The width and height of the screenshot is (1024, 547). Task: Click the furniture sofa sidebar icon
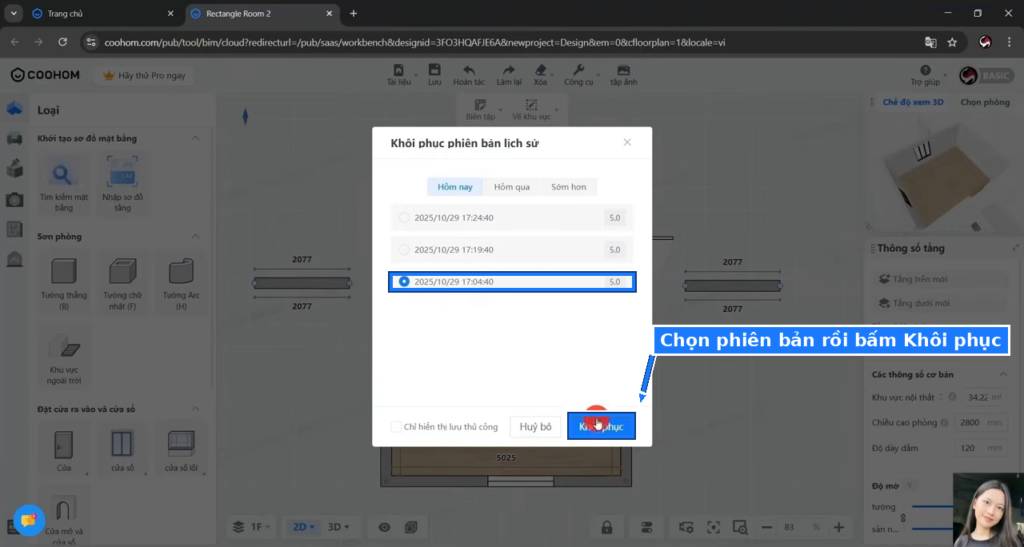[x=14, y=138]
